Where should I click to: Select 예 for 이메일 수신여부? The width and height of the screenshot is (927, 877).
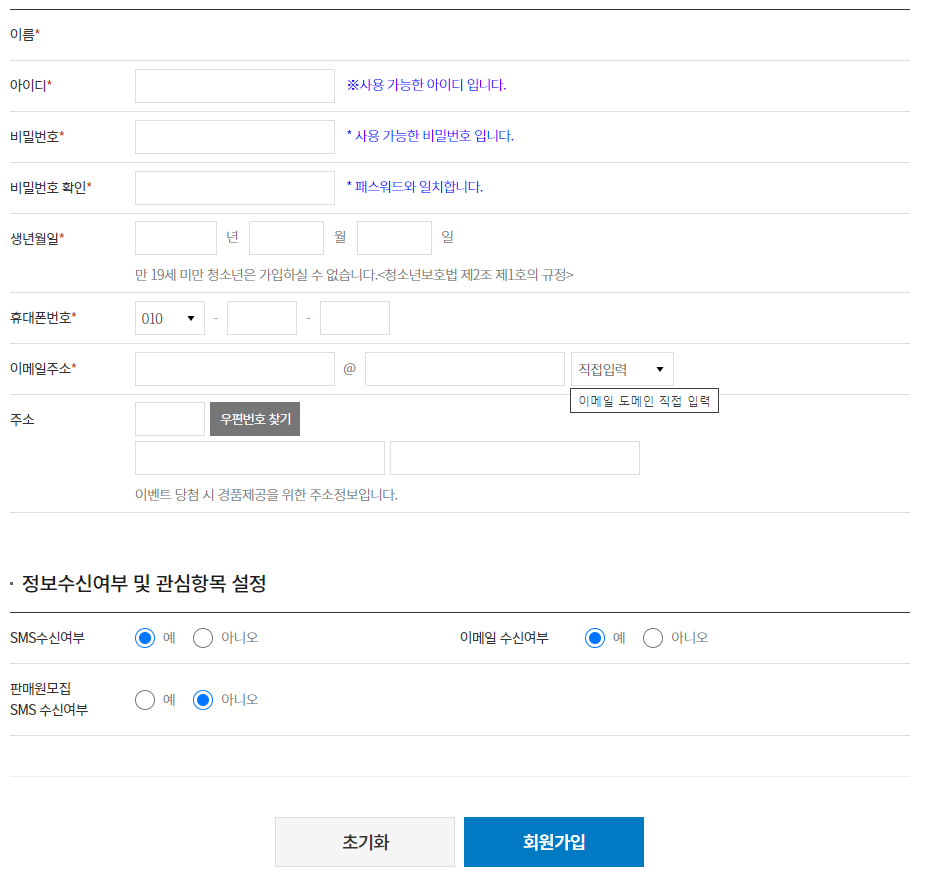click(x=595, y=638)
